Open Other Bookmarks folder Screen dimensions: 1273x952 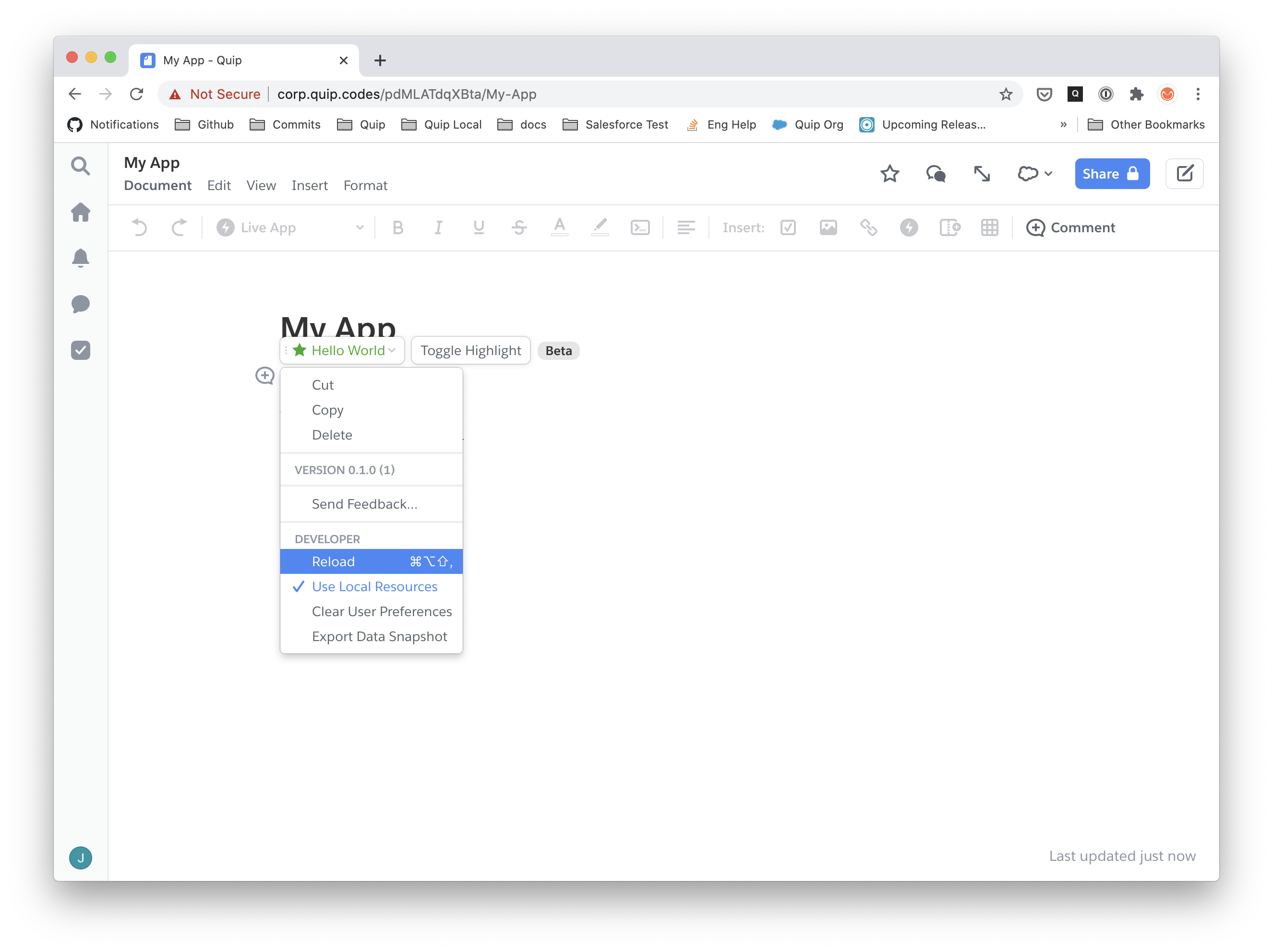pyautogui.click(x=1146, y=125)
